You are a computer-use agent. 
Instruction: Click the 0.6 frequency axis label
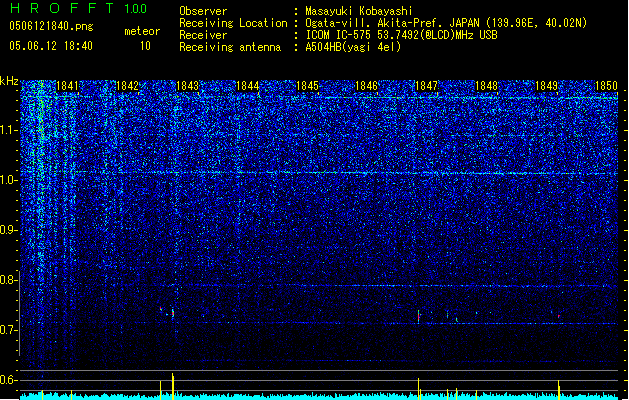click(9, 380)
